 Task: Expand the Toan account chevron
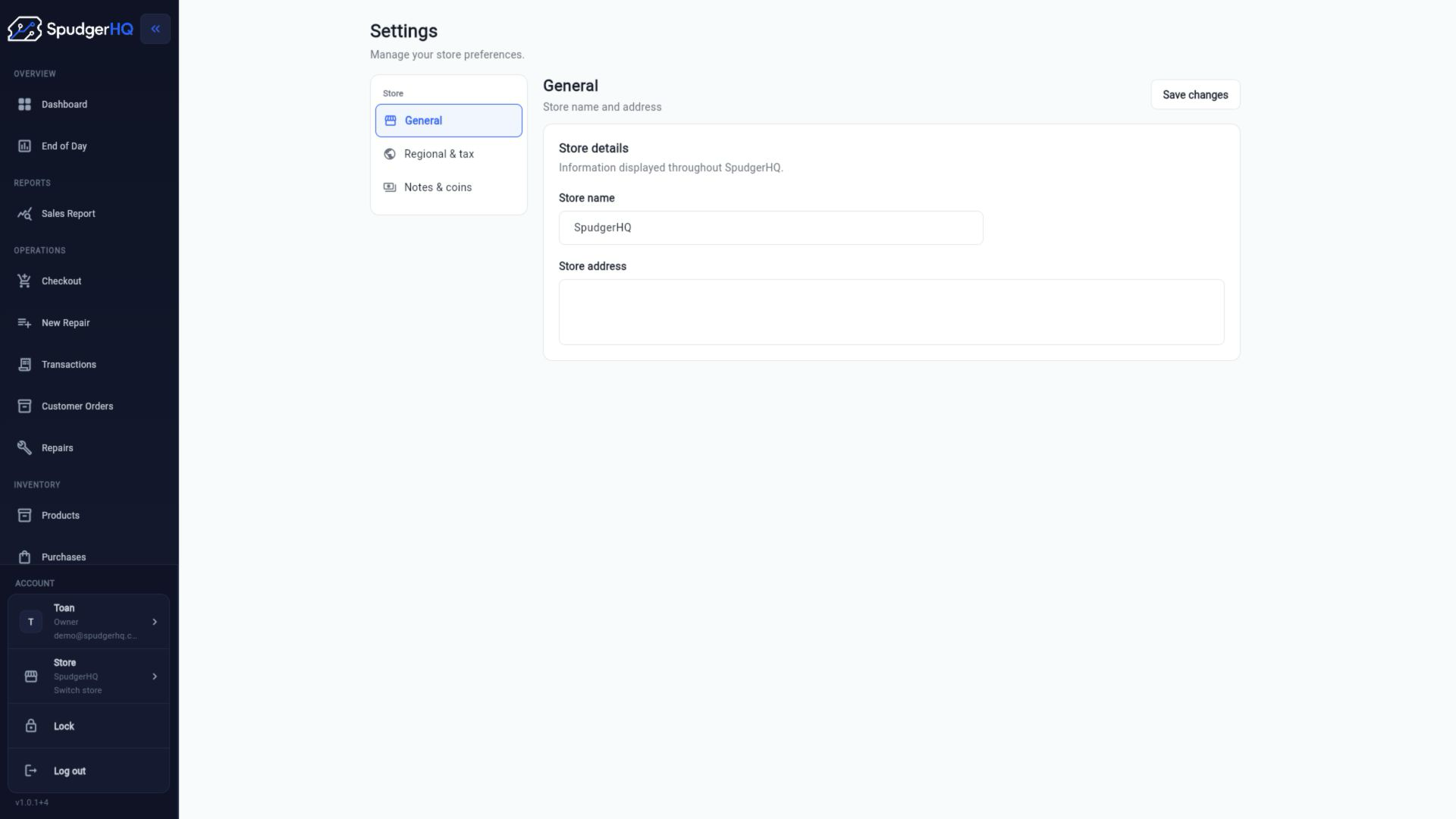pos(155,622)
